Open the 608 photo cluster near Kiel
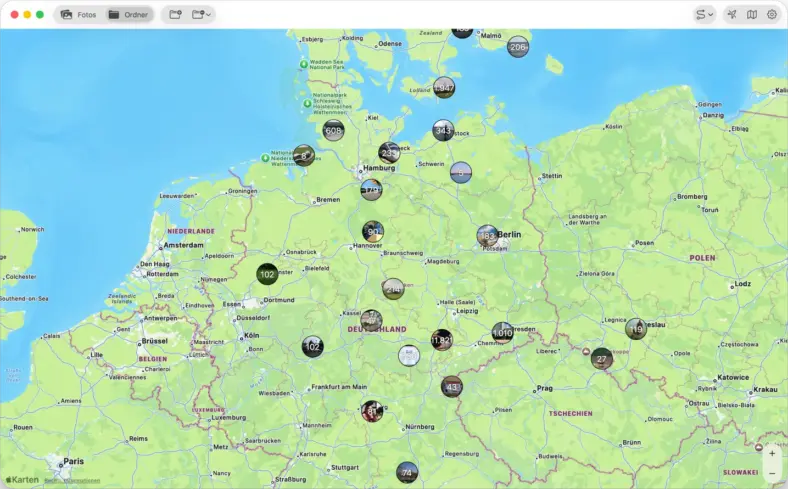Viewport: 788px width, 489px height. [334, 131]
